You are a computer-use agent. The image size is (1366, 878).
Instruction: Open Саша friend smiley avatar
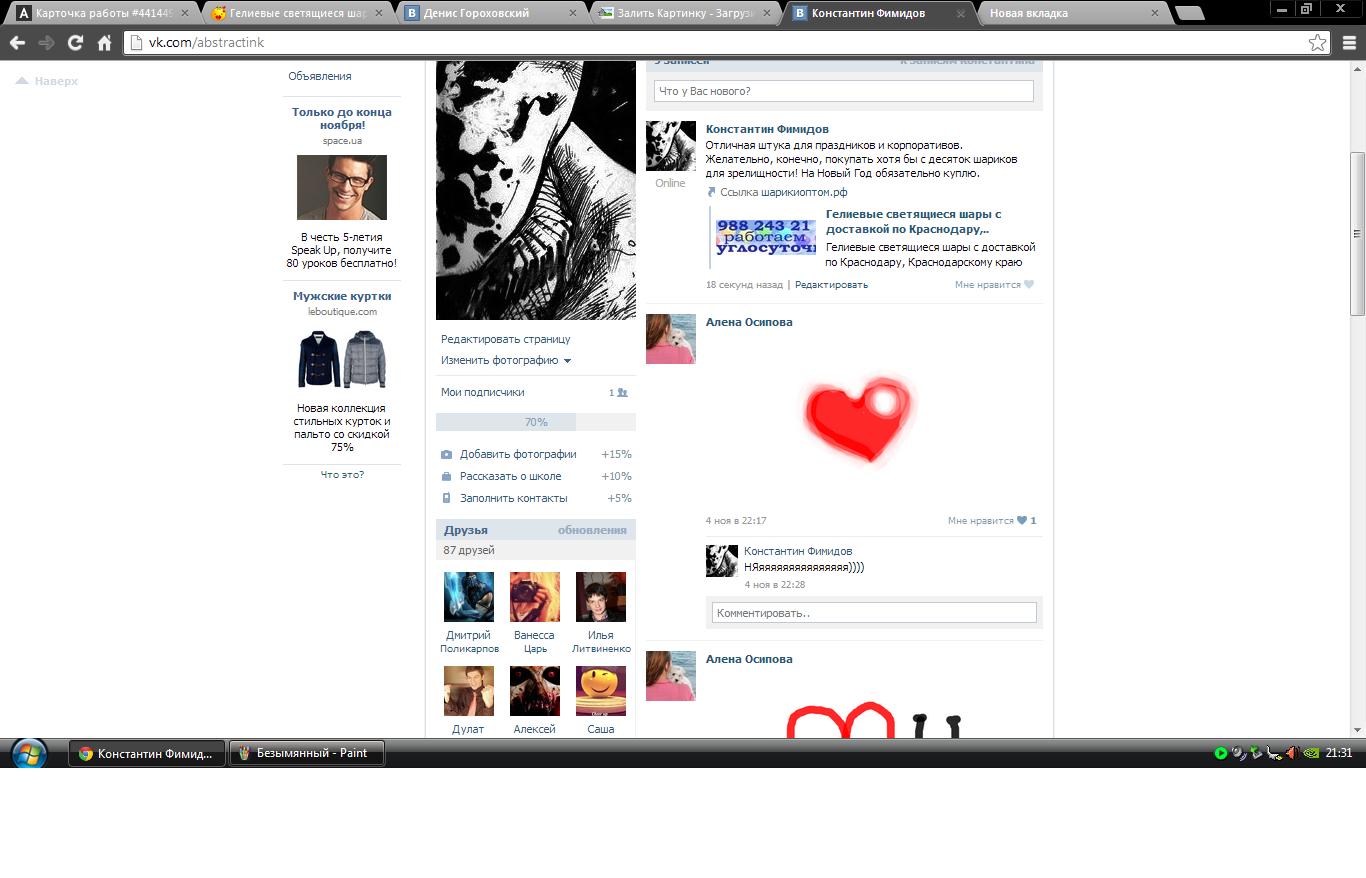point(601,691)
